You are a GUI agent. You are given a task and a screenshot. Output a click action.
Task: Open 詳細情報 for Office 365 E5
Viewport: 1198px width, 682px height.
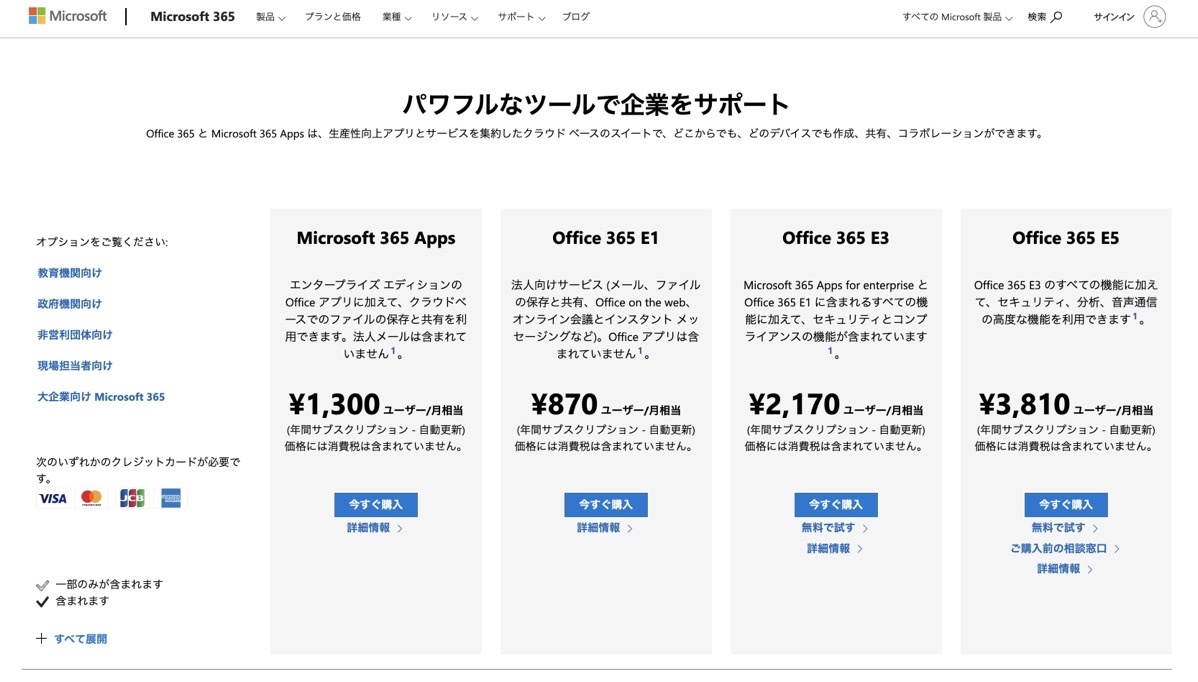(1064, 569)
